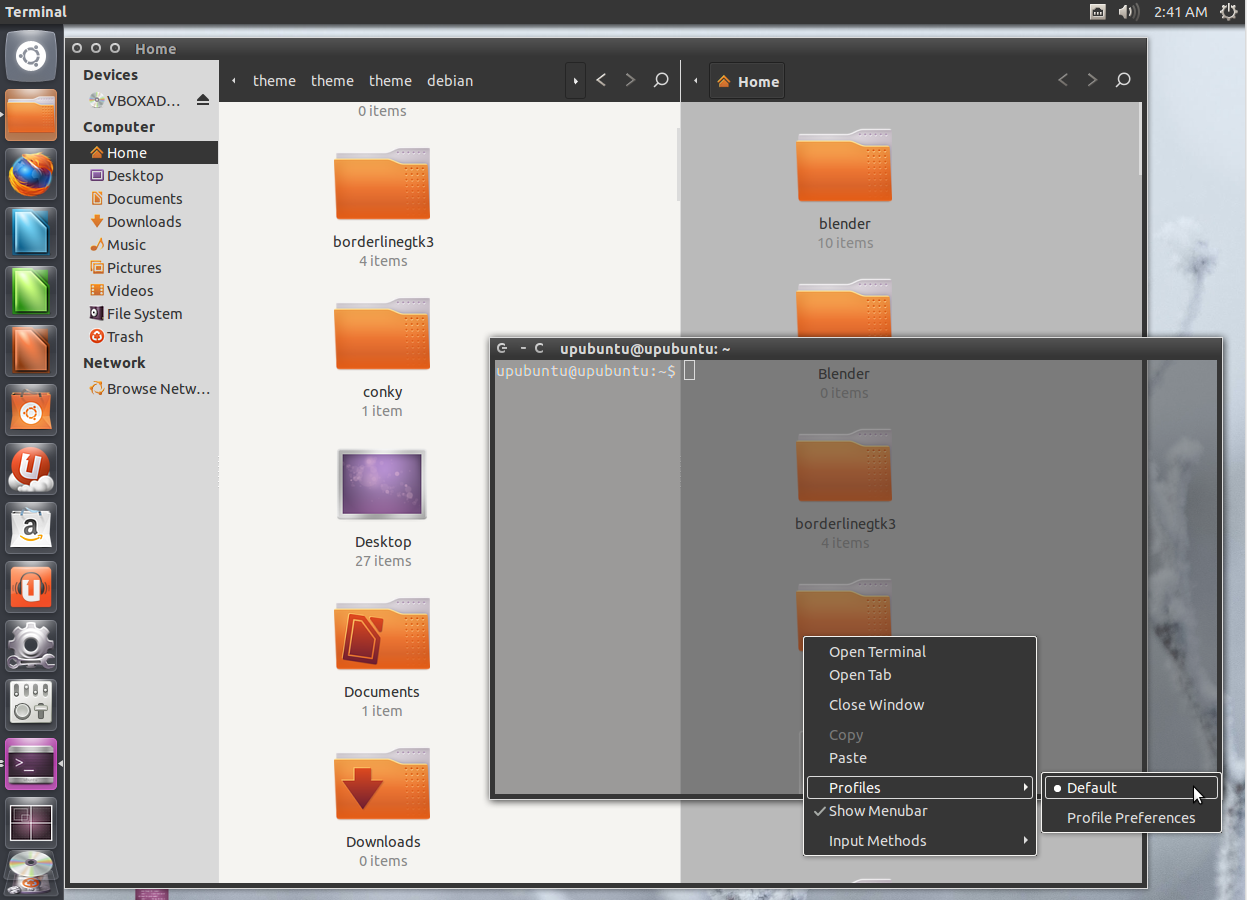Open the Ubuntu Dash home launcher
This screenshot has width=1247, height=900.
tap(31, 56)
